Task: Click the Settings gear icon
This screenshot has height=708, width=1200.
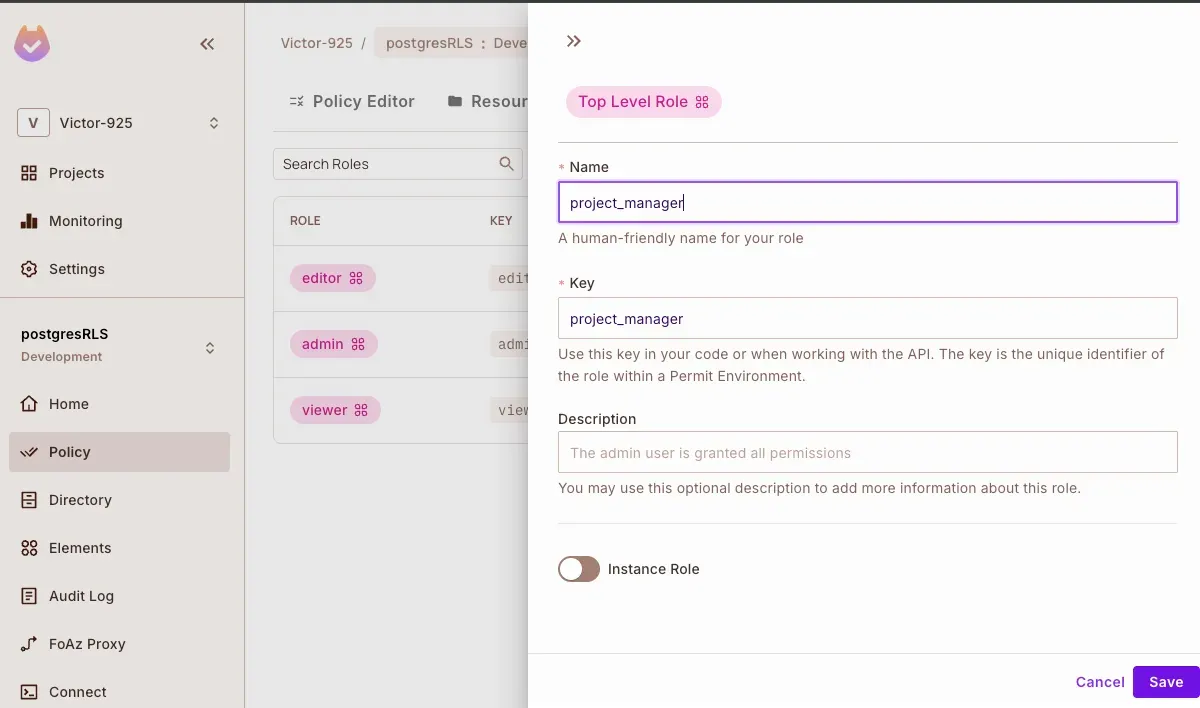Action: click(x=29, y=269)
